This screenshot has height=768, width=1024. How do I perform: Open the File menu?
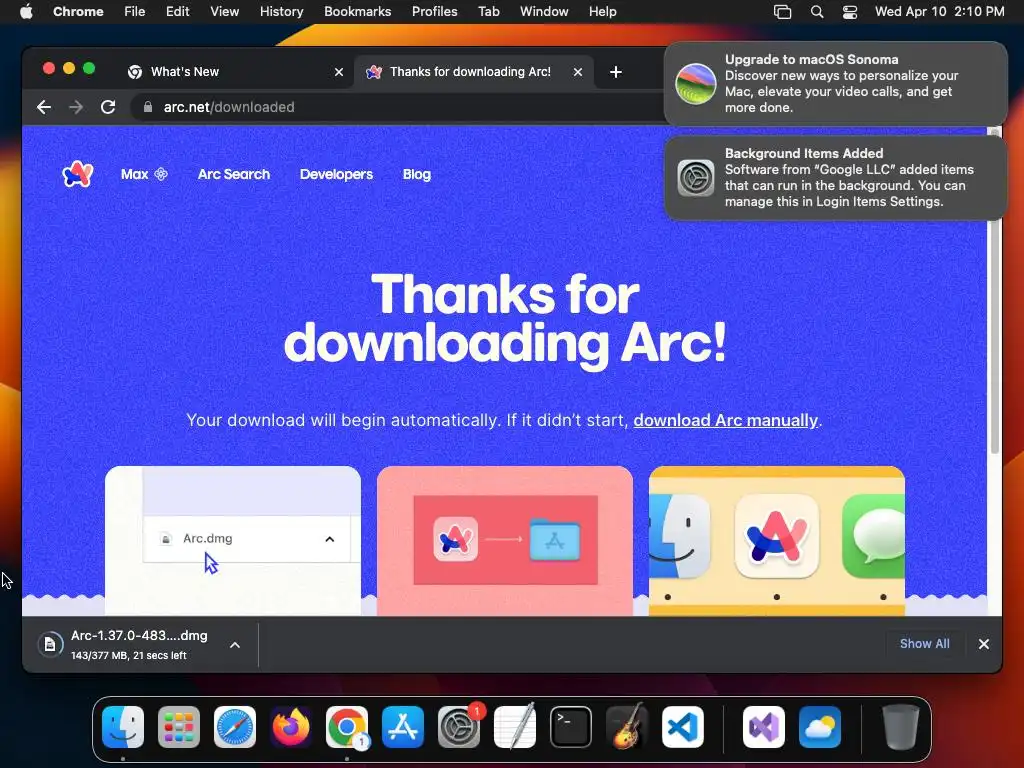coord(135,11)
